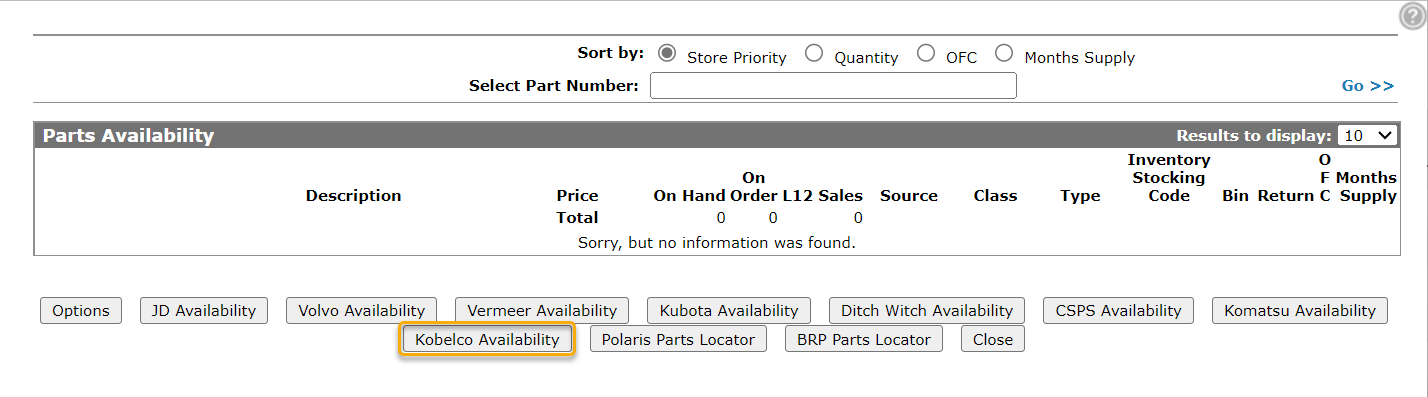Check CSPS Availability

pyautogui.click(x=1119, y=311)
